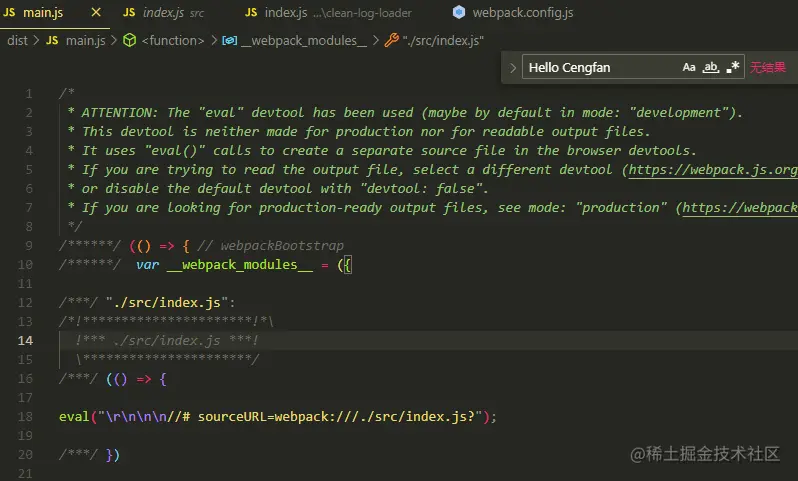Toggle Match Case in find widget

689,67
